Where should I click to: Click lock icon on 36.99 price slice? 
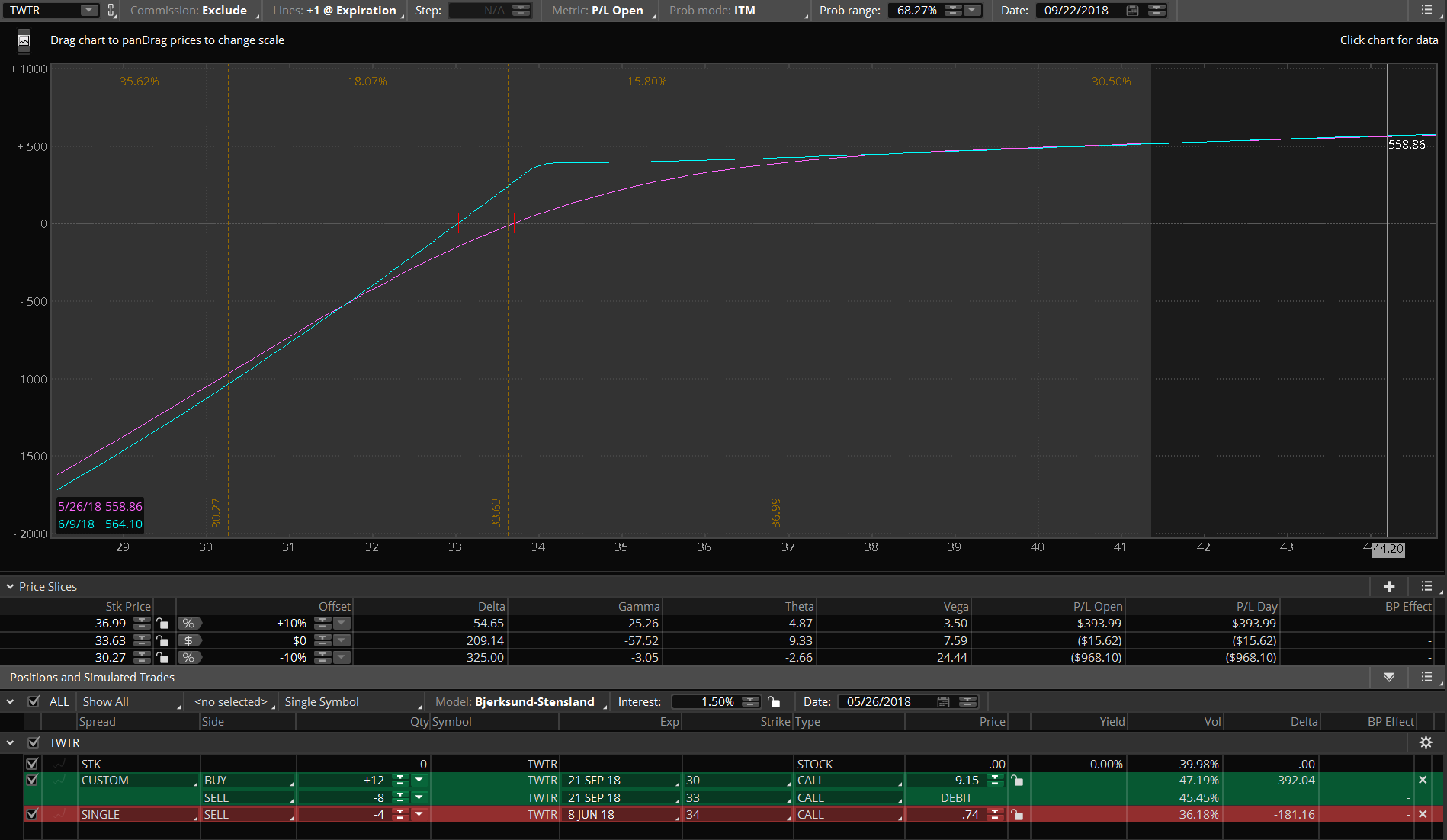point(162,624)
